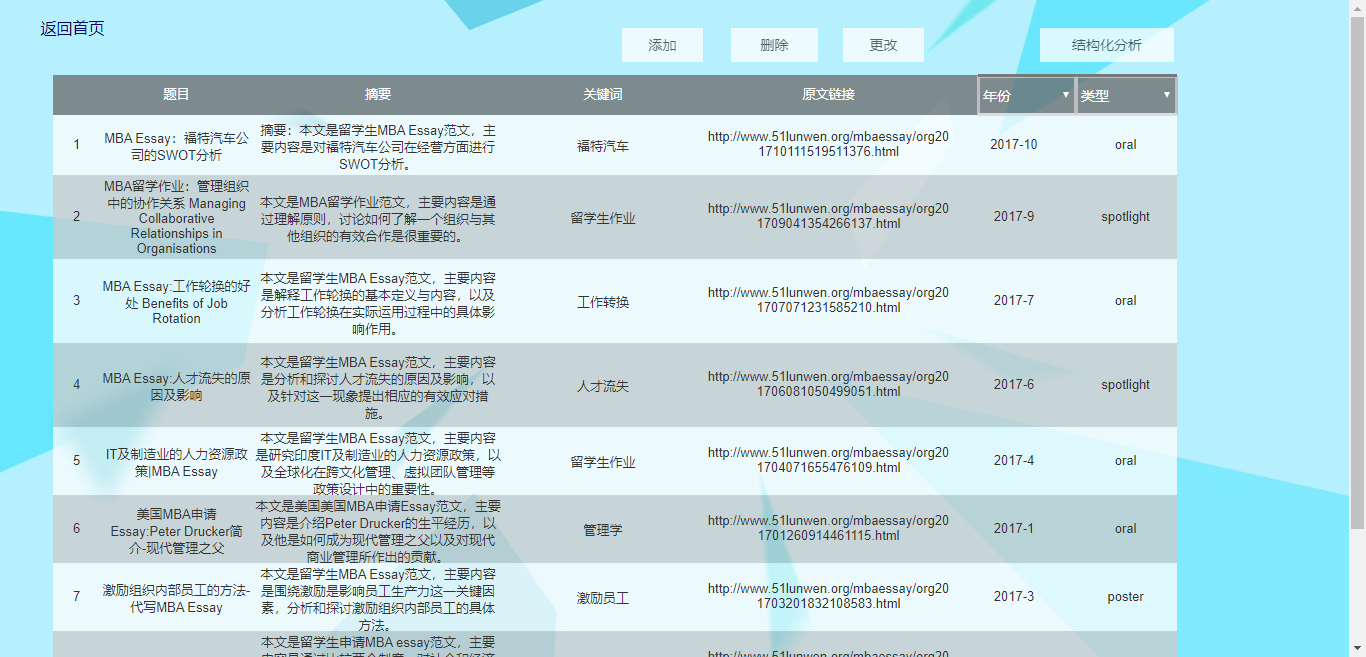Open link ending 1701260914461115.html
Image resolution: width=1366 pixels, height=657 pixels.
click(828, 528)
